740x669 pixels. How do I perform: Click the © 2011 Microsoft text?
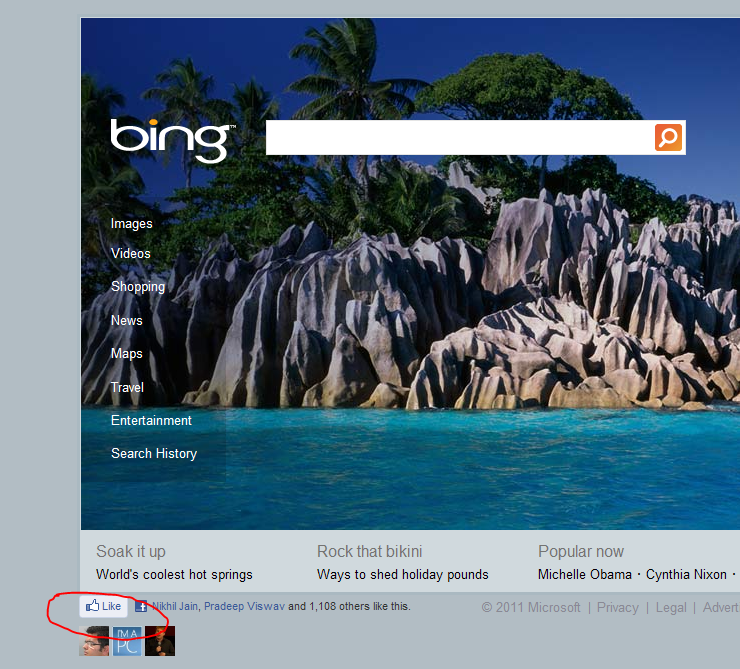tap(531, 607)
